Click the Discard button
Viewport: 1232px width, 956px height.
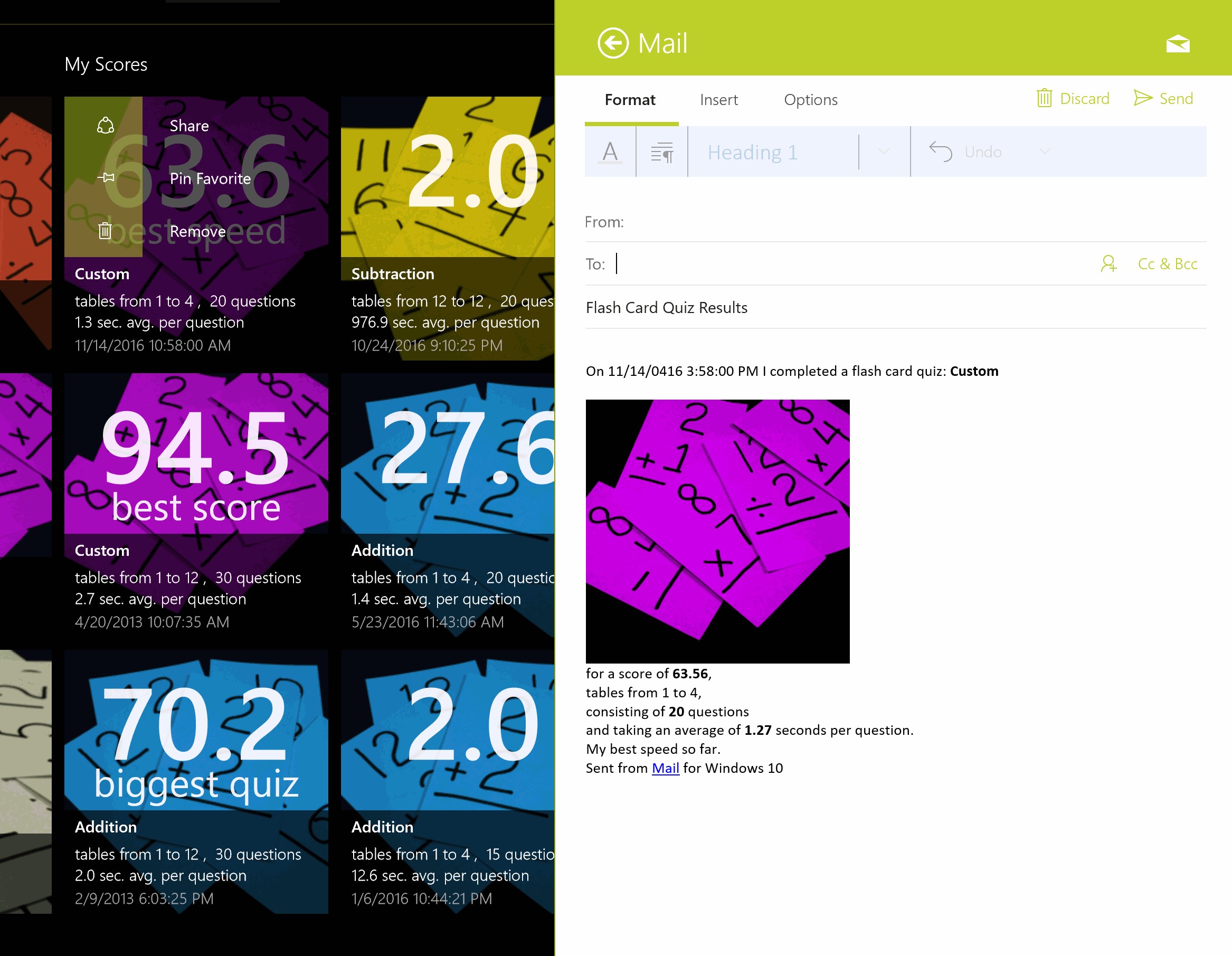tap(1073, 99)
